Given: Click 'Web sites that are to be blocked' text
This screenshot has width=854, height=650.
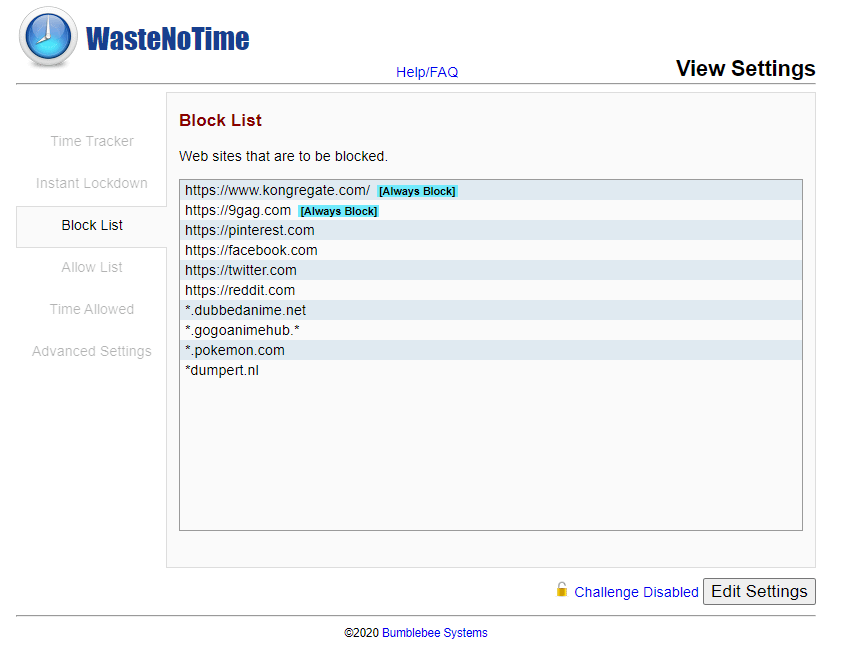Looking at the screenshot, I should [x=283, y=156].
